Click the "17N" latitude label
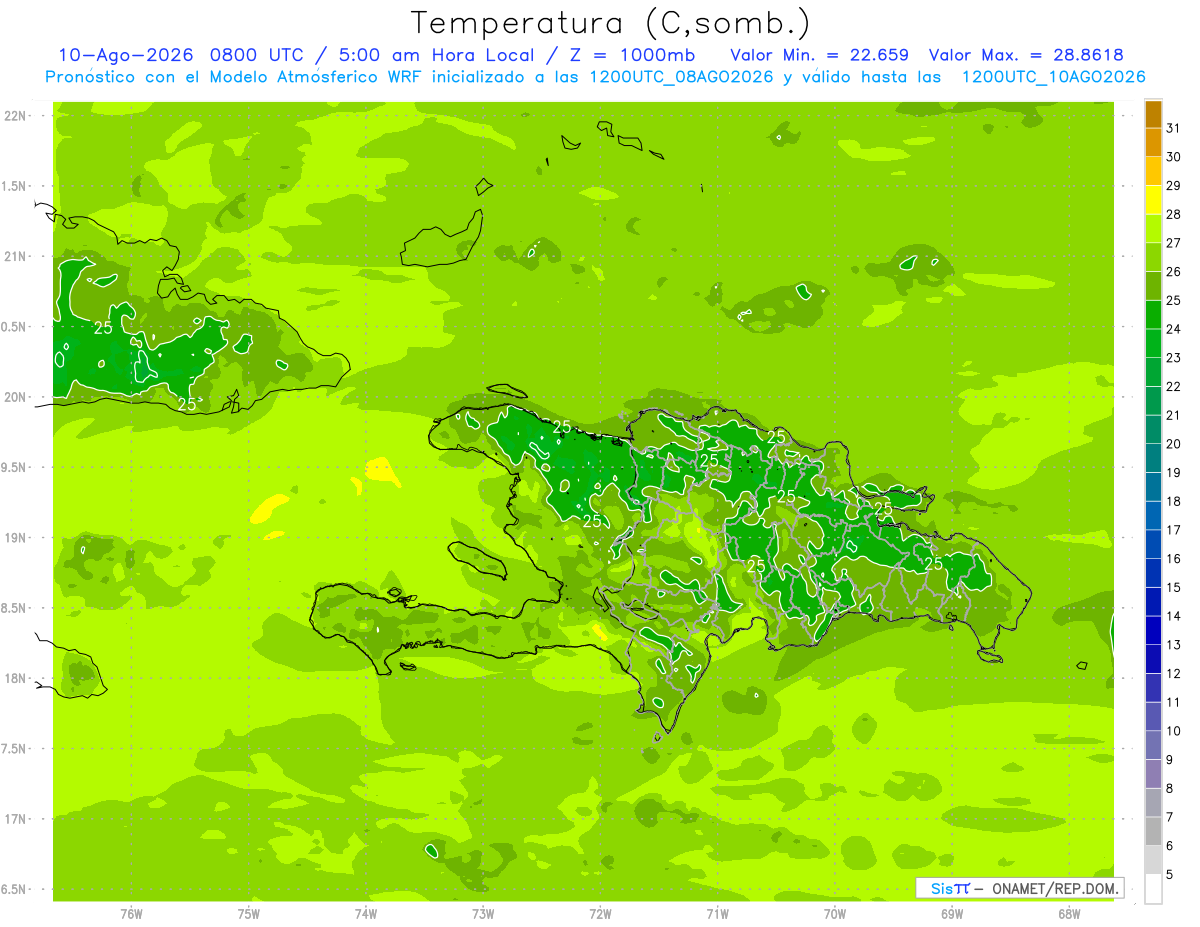 click(16, 820)
